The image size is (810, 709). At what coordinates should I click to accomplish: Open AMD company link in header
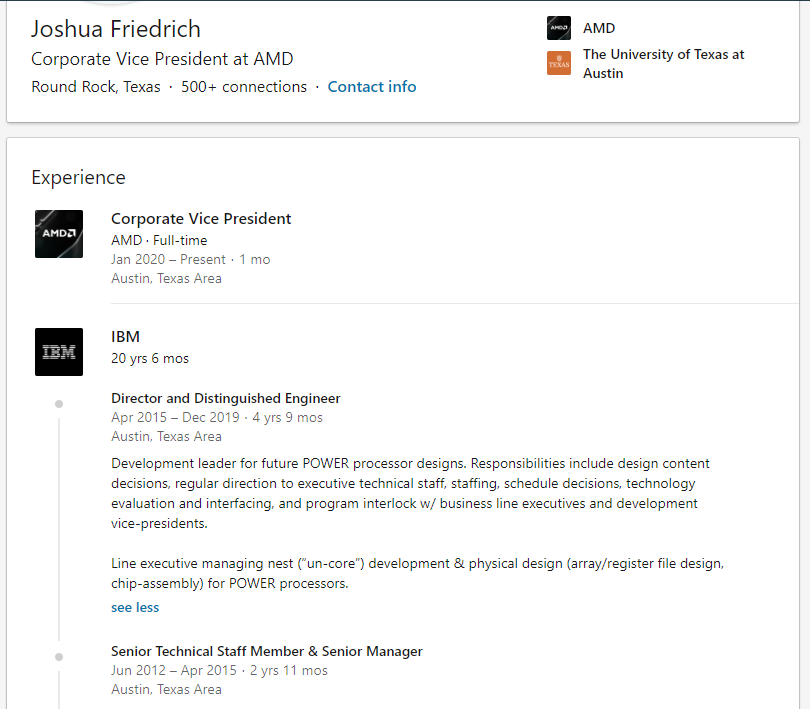(599, 28)
